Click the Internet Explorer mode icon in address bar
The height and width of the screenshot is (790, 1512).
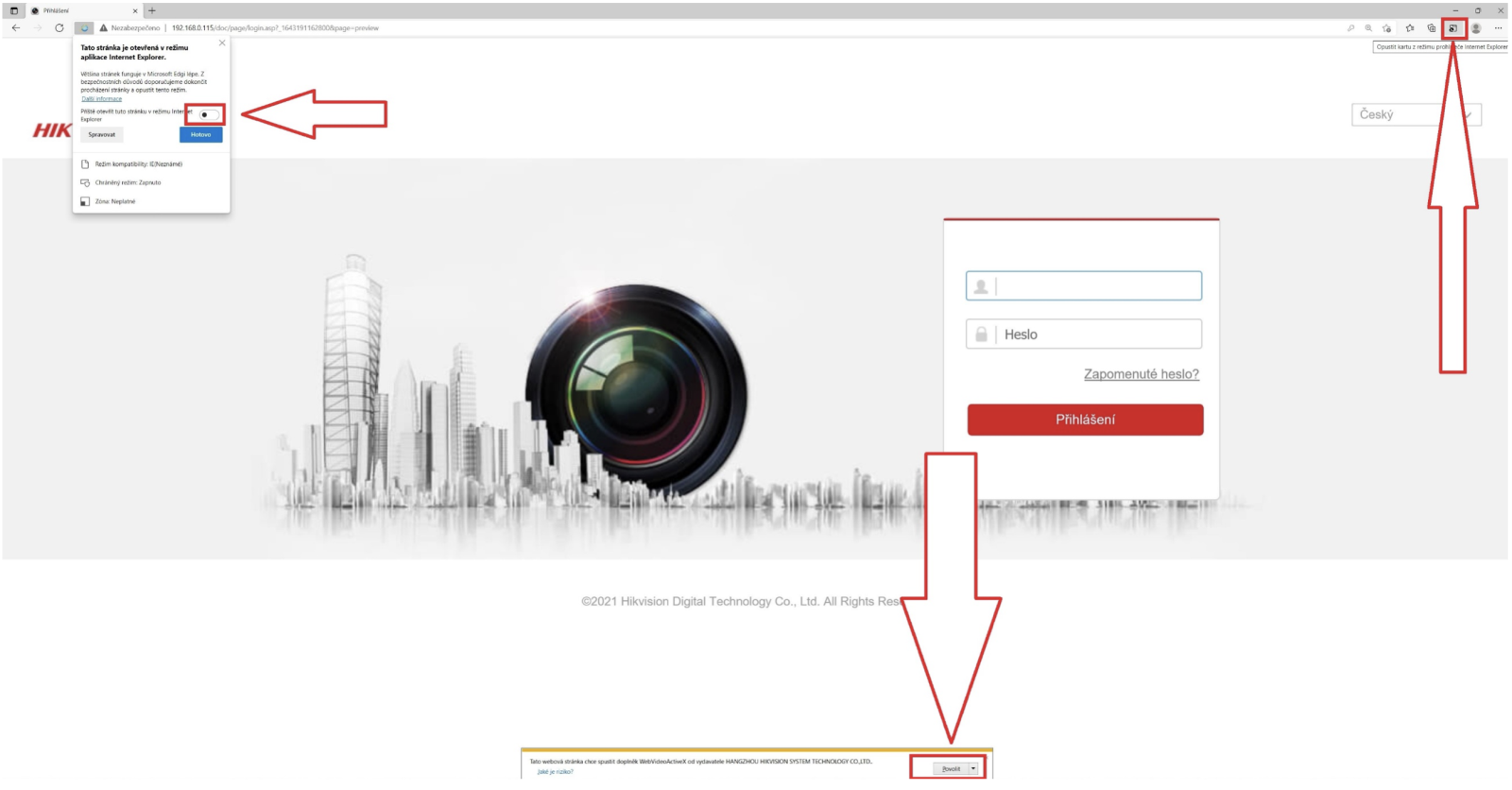pyautogui.click(x=84, y=28)
